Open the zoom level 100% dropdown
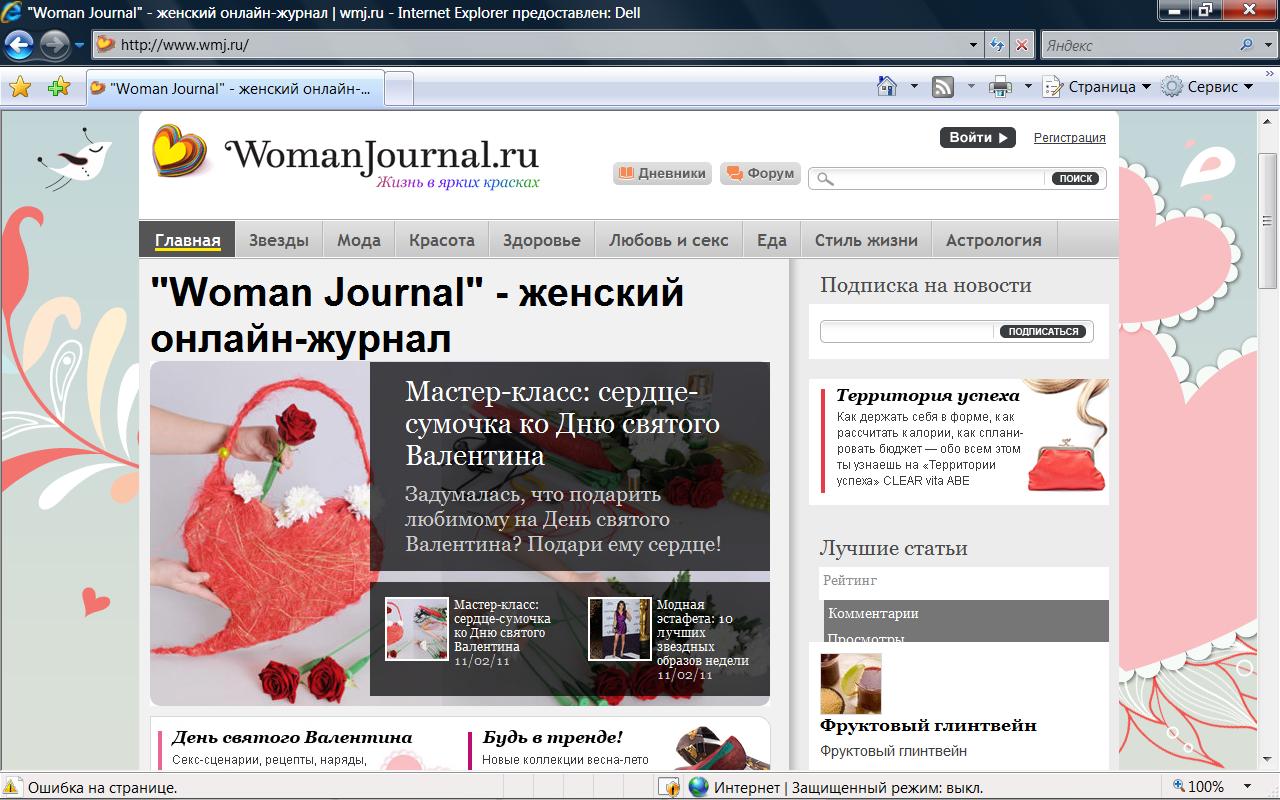 pyautogui.click(x=1212, y=787)
